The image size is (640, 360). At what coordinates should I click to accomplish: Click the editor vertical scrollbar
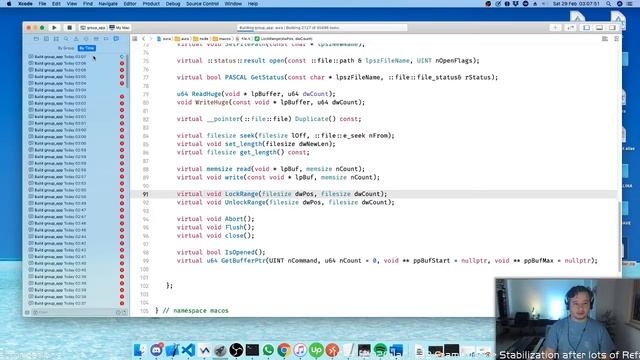point(620,237)
